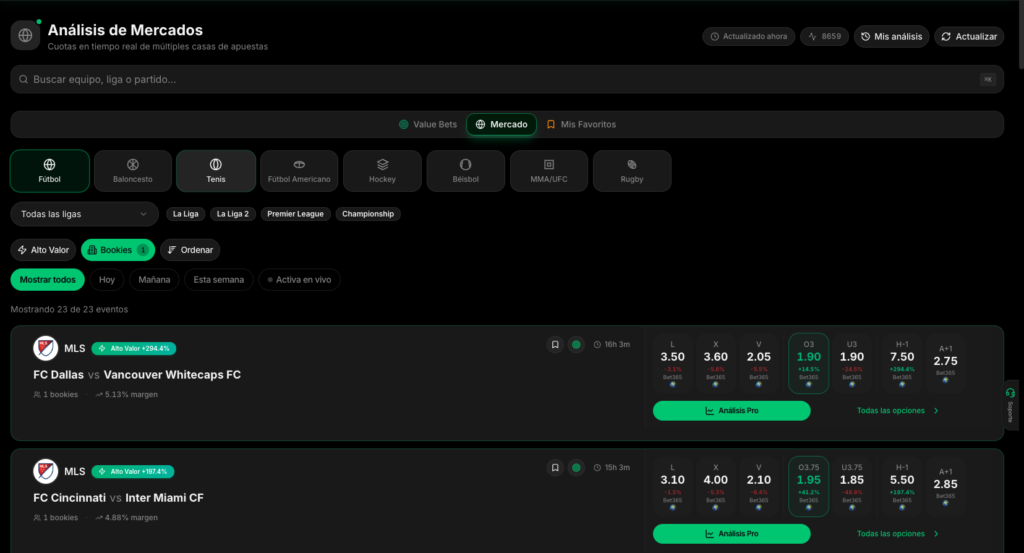The height and width of the screenshot is (553, 1024).
Task: Click the 8659 activity counter
Action: (x=824, y=37)
